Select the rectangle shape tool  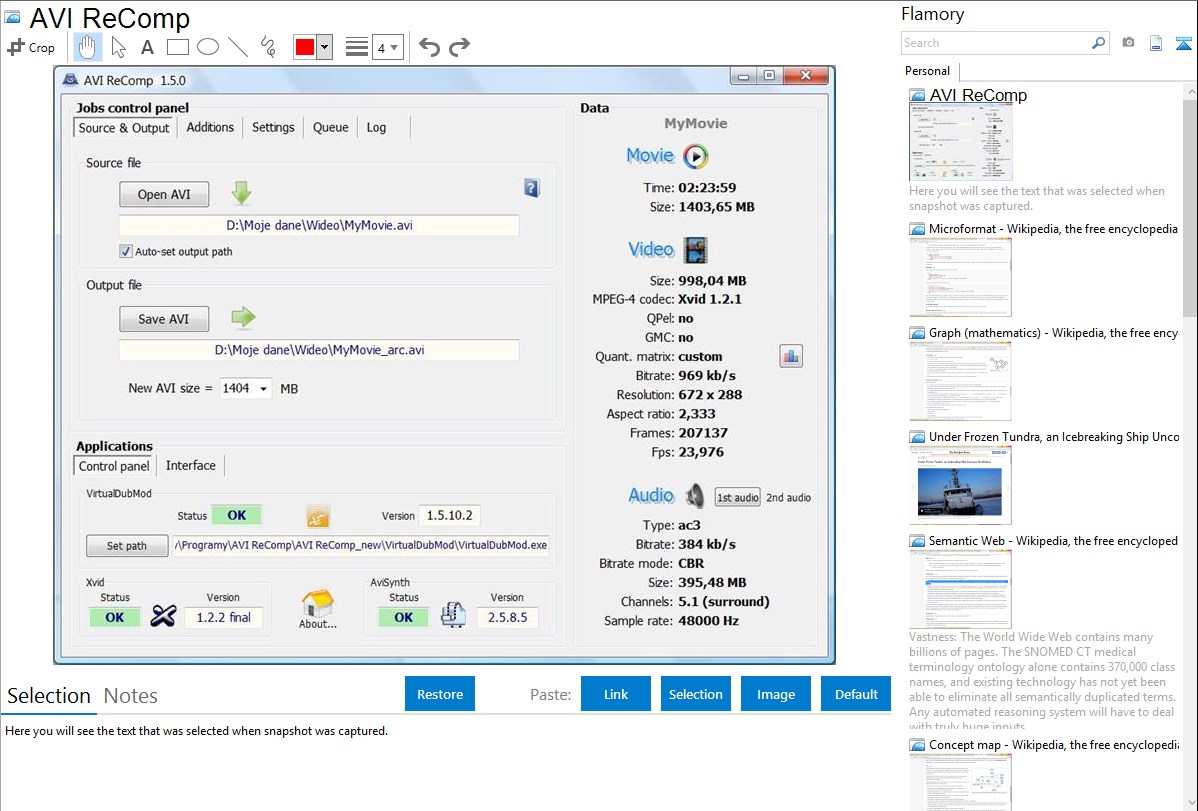tap(177, 47)
